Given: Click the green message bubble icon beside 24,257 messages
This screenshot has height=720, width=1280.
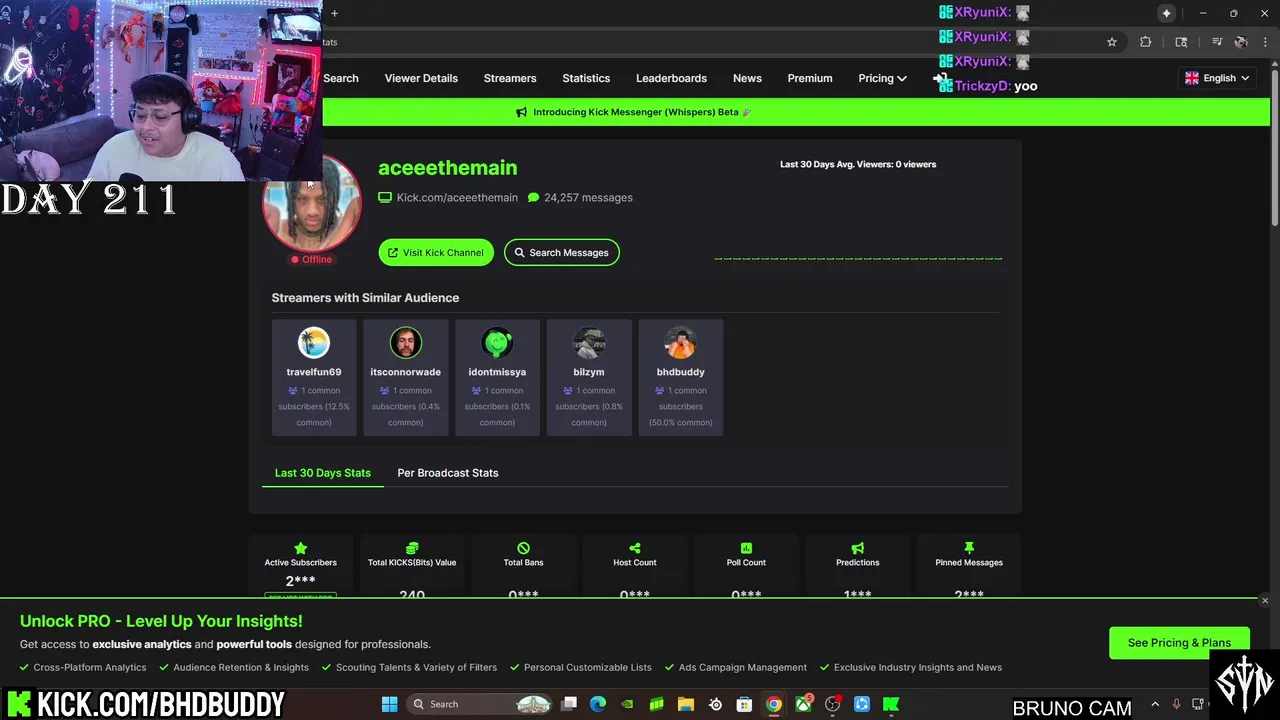Looking at the screenshot, I should pyautogui.click(x=533, y=198).
